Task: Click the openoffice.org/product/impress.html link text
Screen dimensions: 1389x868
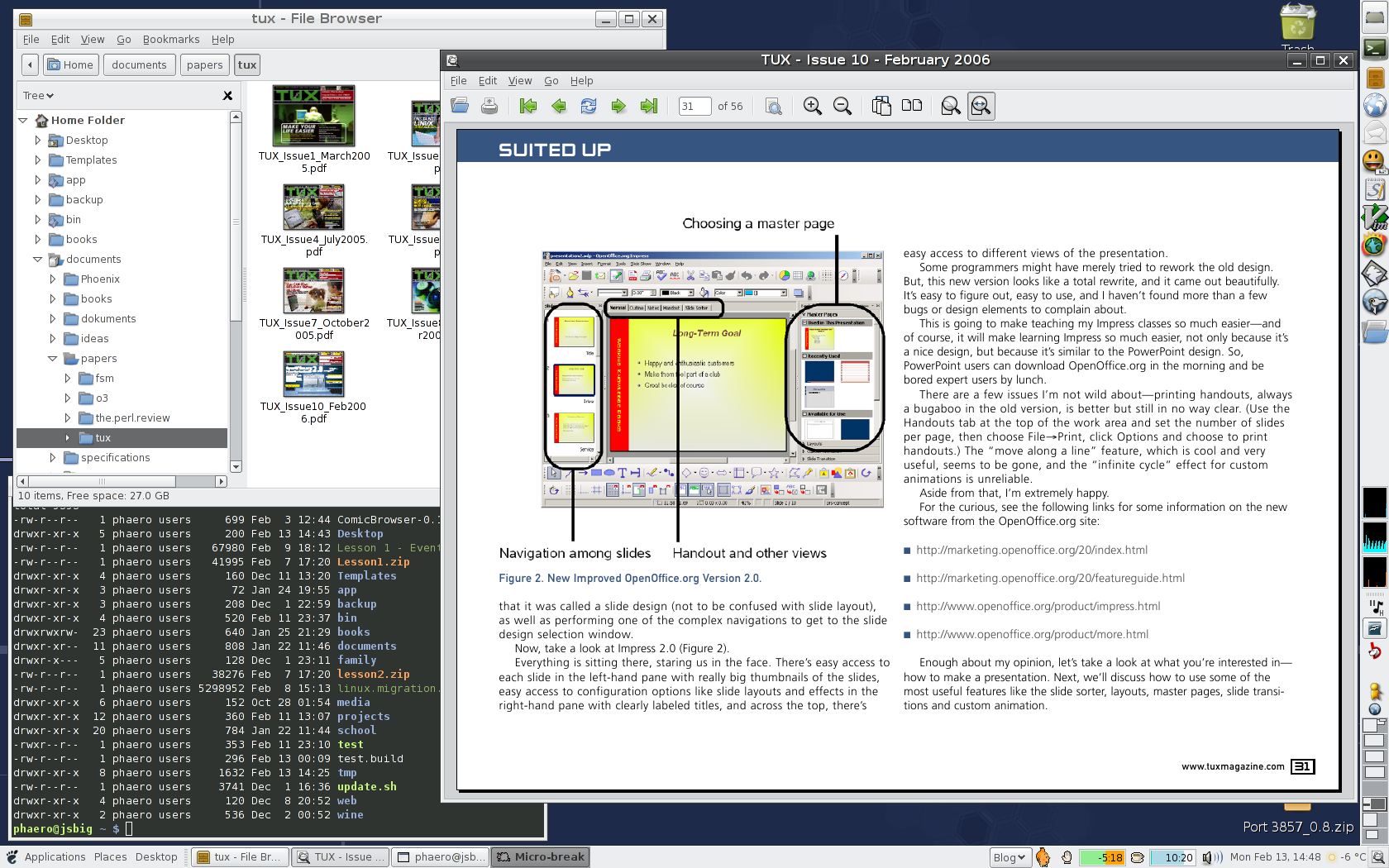Action: point(1038,607)
